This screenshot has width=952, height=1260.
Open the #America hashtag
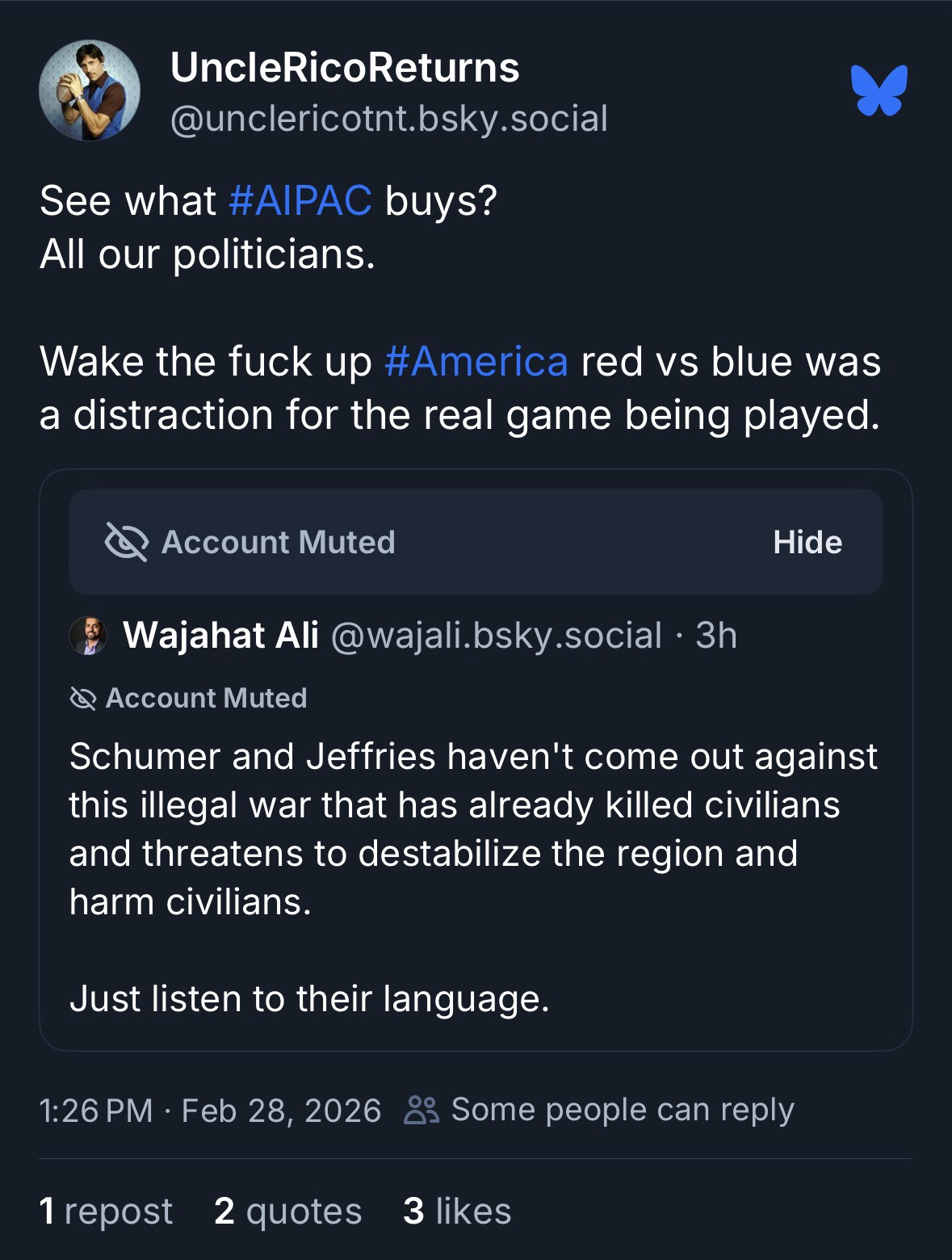pos(476,360)
